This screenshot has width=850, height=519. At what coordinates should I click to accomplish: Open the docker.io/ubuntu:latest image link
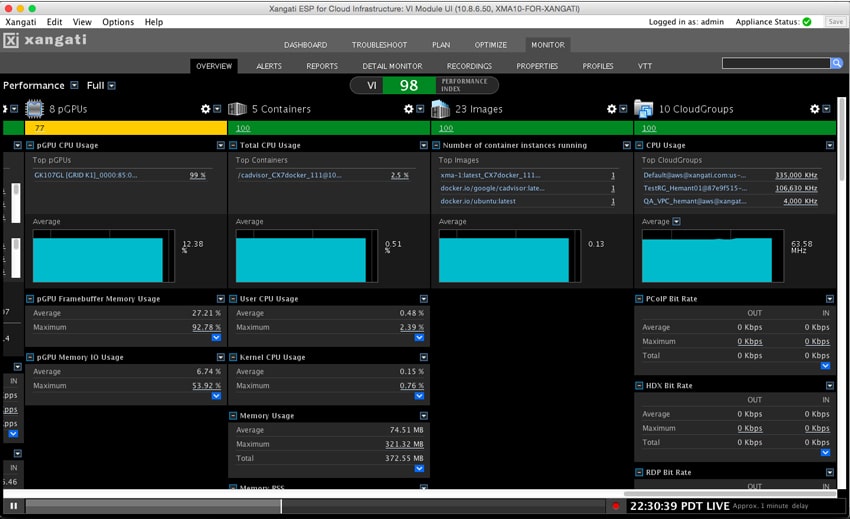(478, 201)
